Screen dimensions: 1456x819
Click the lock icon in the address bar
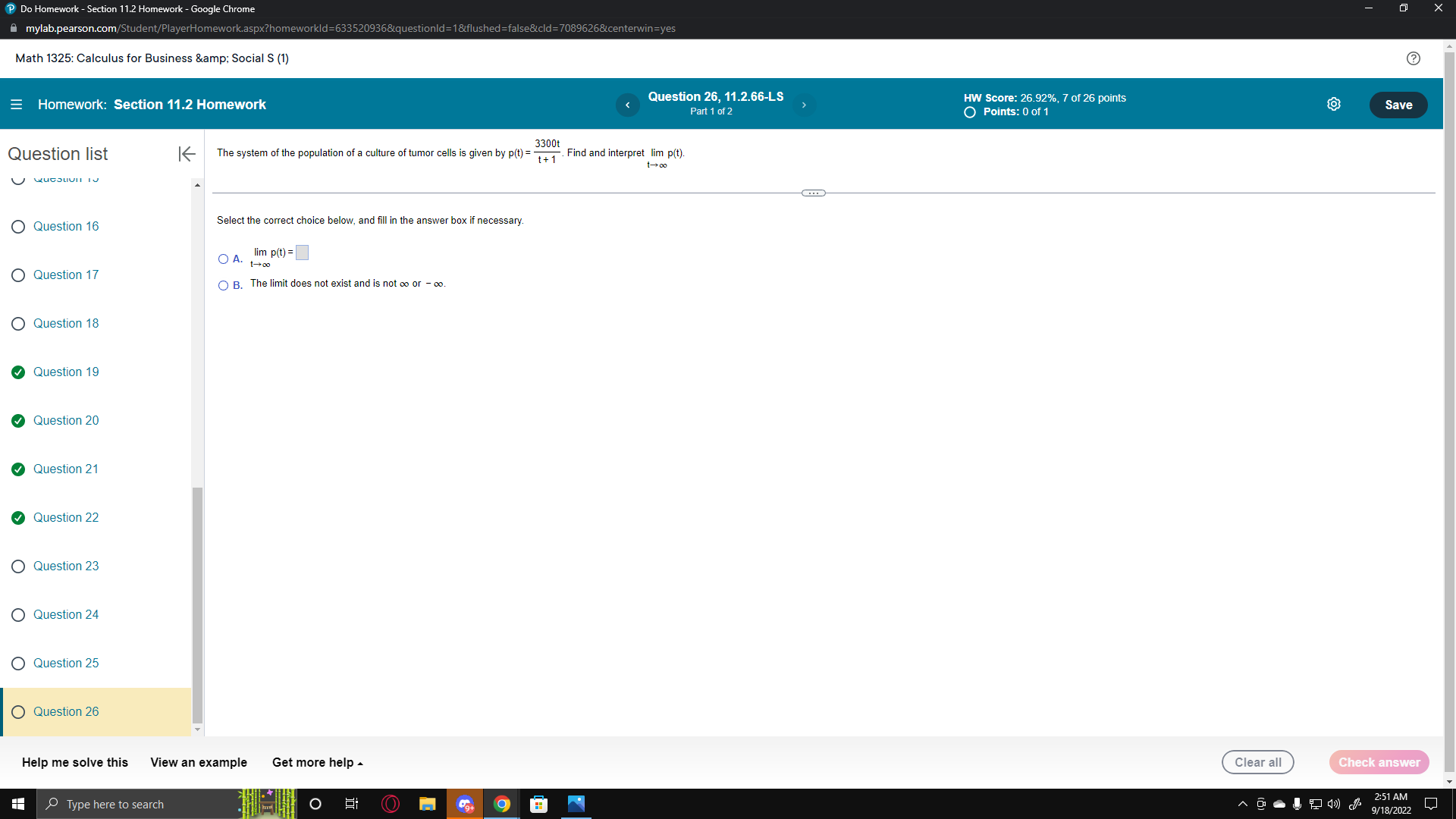click(14, 28)
